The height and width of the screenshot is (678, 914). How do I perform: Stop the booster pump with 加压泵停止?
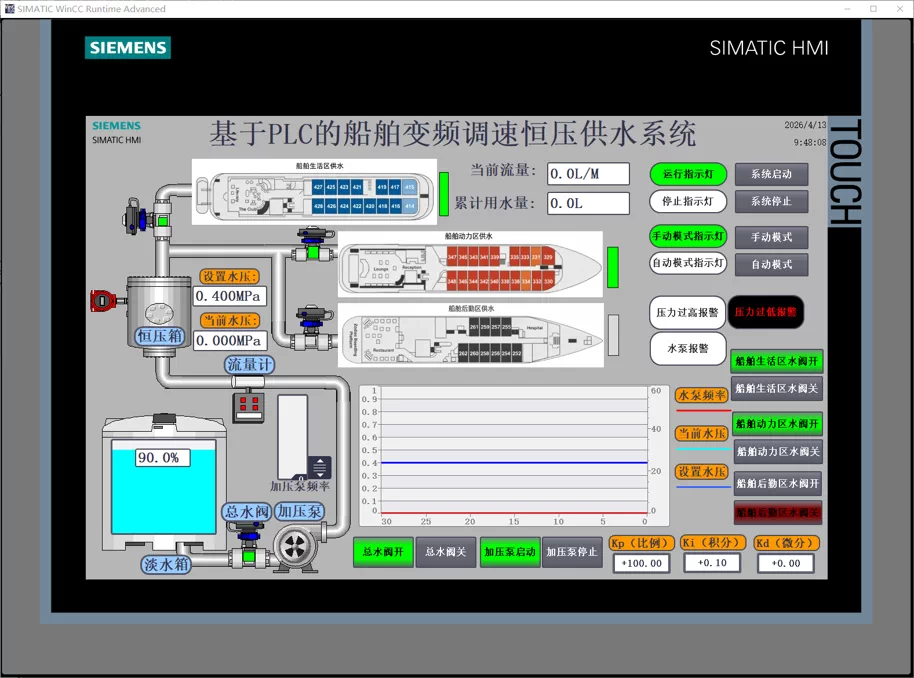(572, 551)
